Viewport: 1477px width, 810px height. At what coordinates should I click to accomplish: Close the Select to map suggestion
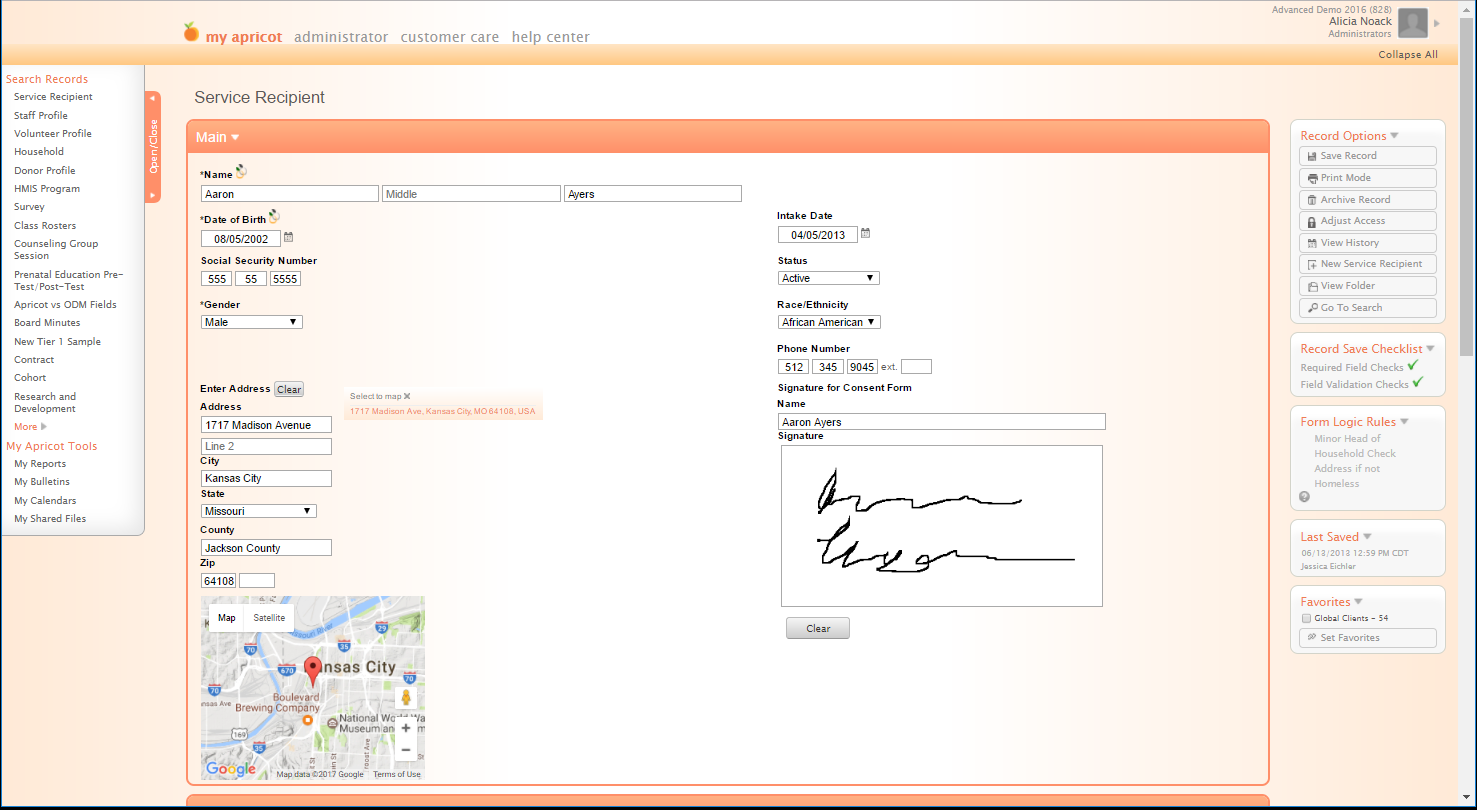407,397
